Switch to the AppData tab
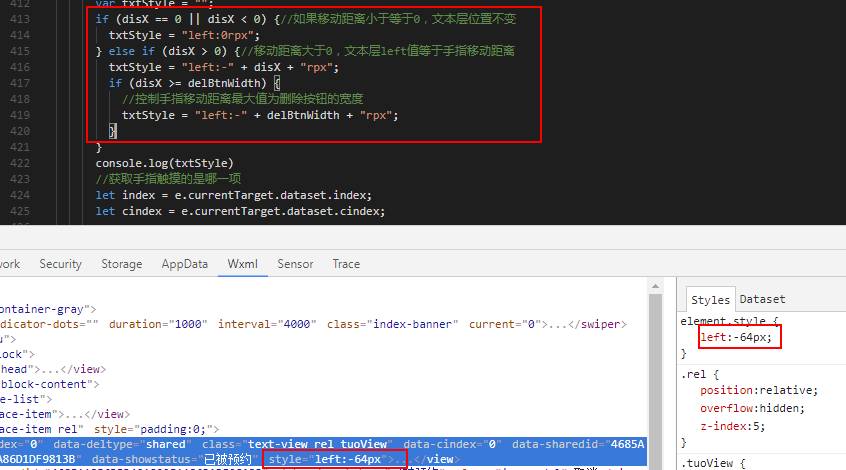This screenshot has width=846, height=470. pos(185,264)
